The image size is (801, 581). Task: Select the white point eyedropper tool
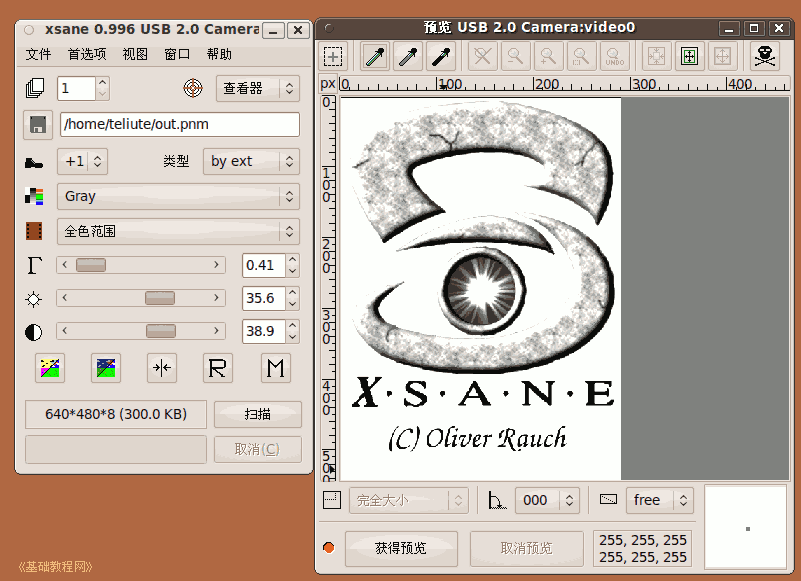pyautogui.click(x=376, y=56)
